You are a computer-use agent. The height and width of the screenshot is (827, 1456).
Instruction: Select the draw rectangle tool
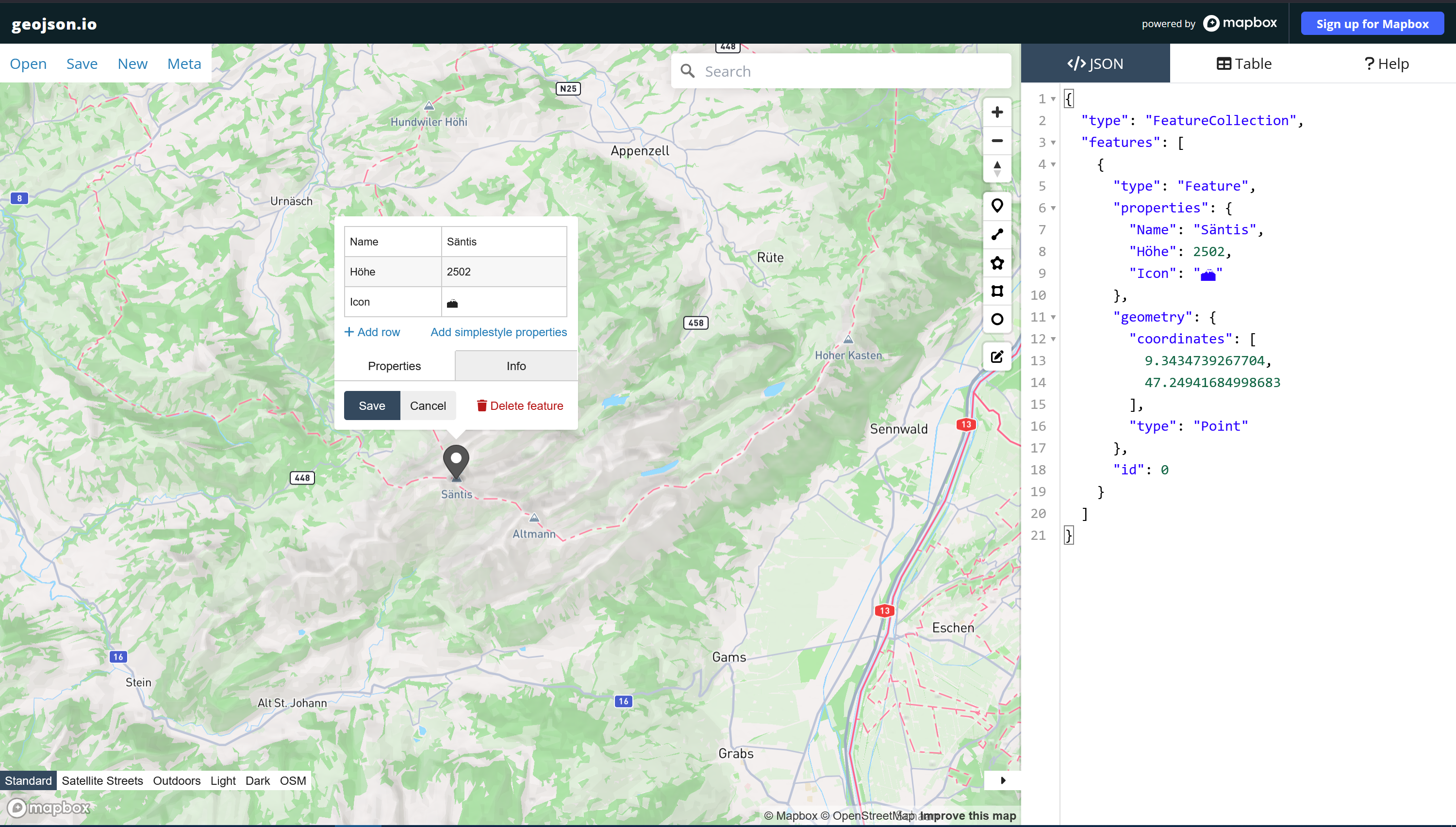pos(997,292)
